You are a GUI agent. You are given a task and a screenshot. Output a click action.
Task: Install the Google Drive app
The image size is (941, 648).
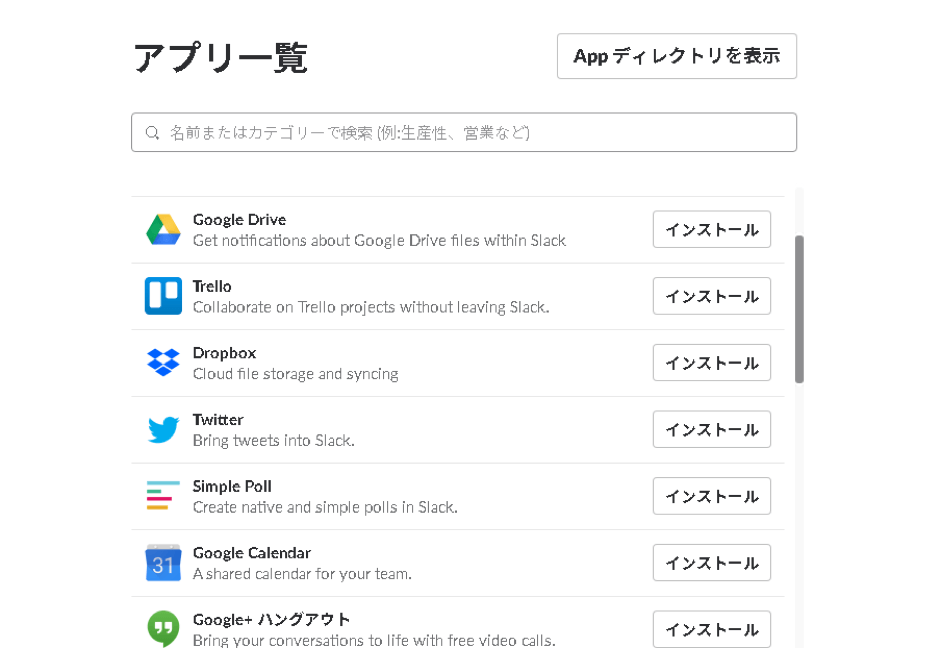[711, 230]
